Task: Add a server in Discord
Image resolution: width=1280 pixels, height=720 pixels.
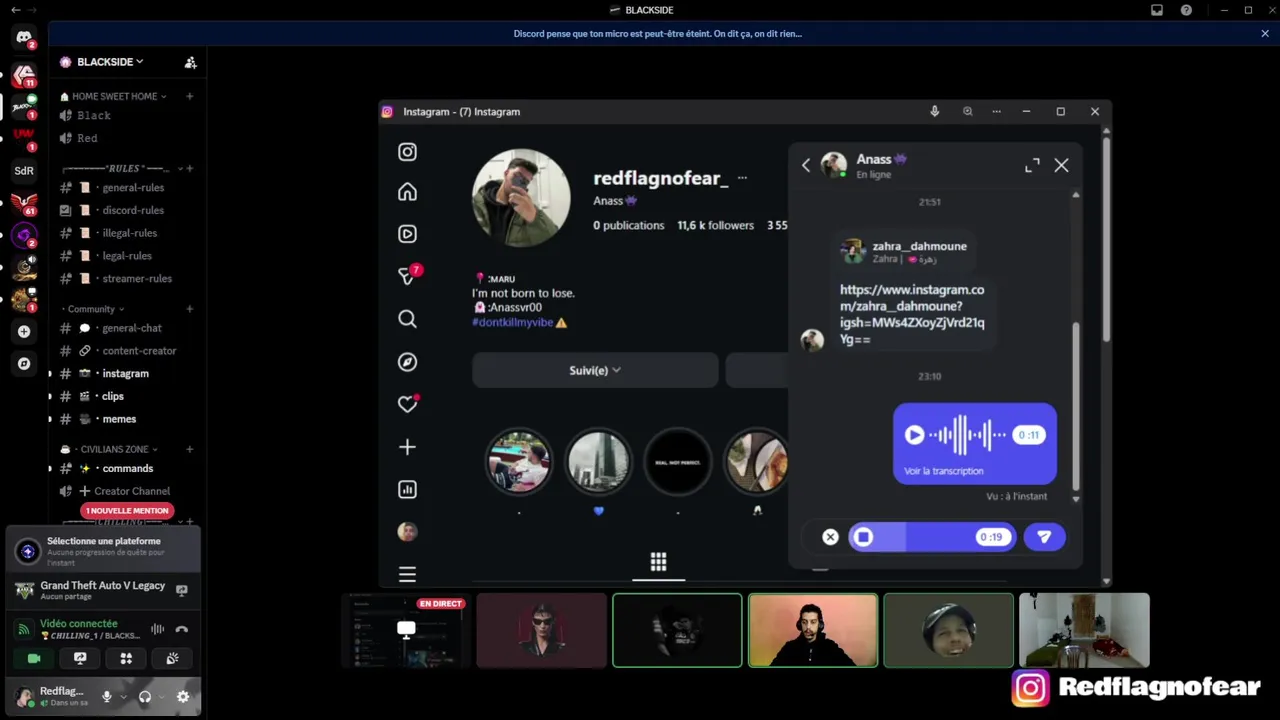Action: click(x=24, y=331)
